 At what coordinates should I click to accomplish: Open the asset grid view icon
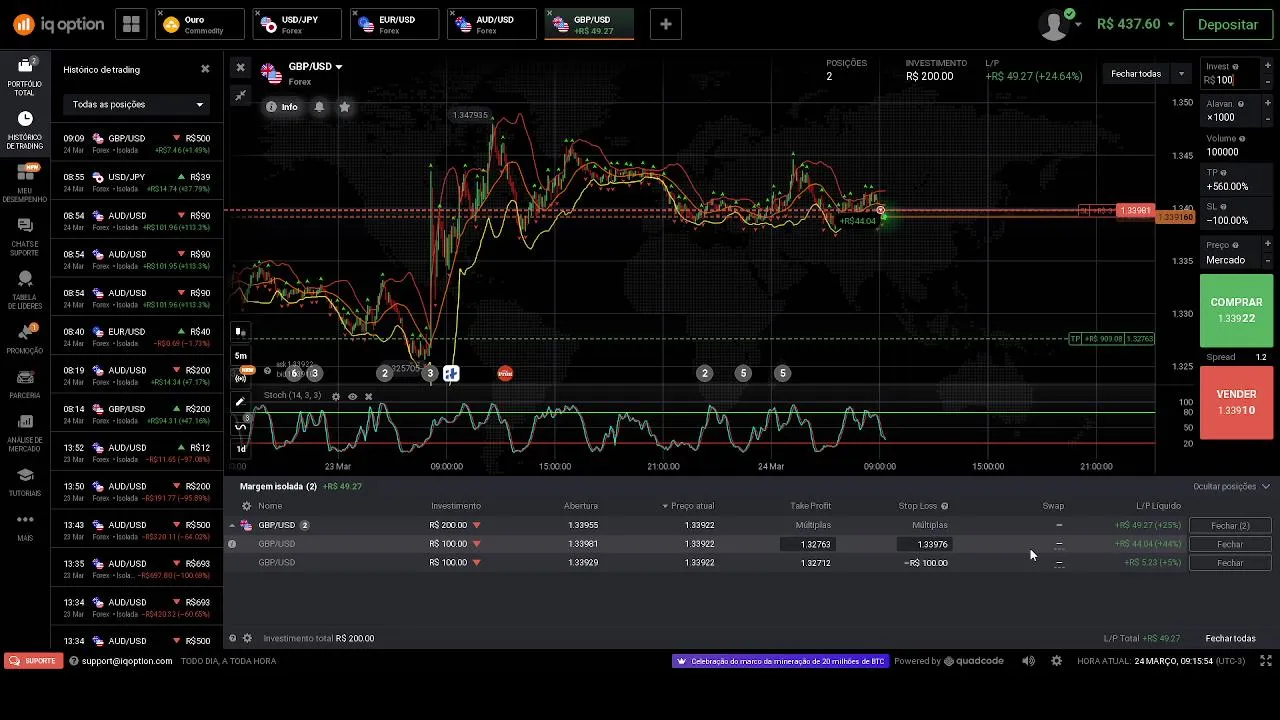tap(131, 25)
